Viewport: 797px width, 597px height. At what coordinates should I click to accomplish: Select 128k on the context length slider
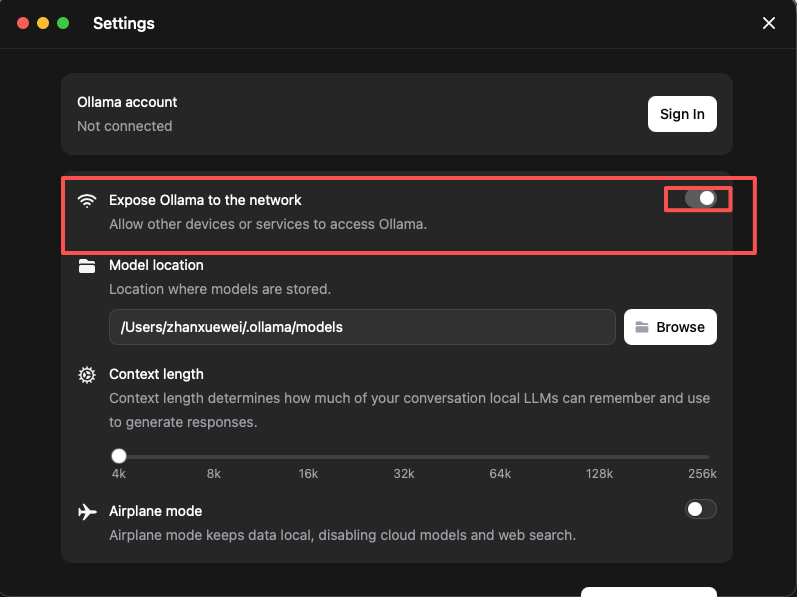click(599, 456)
